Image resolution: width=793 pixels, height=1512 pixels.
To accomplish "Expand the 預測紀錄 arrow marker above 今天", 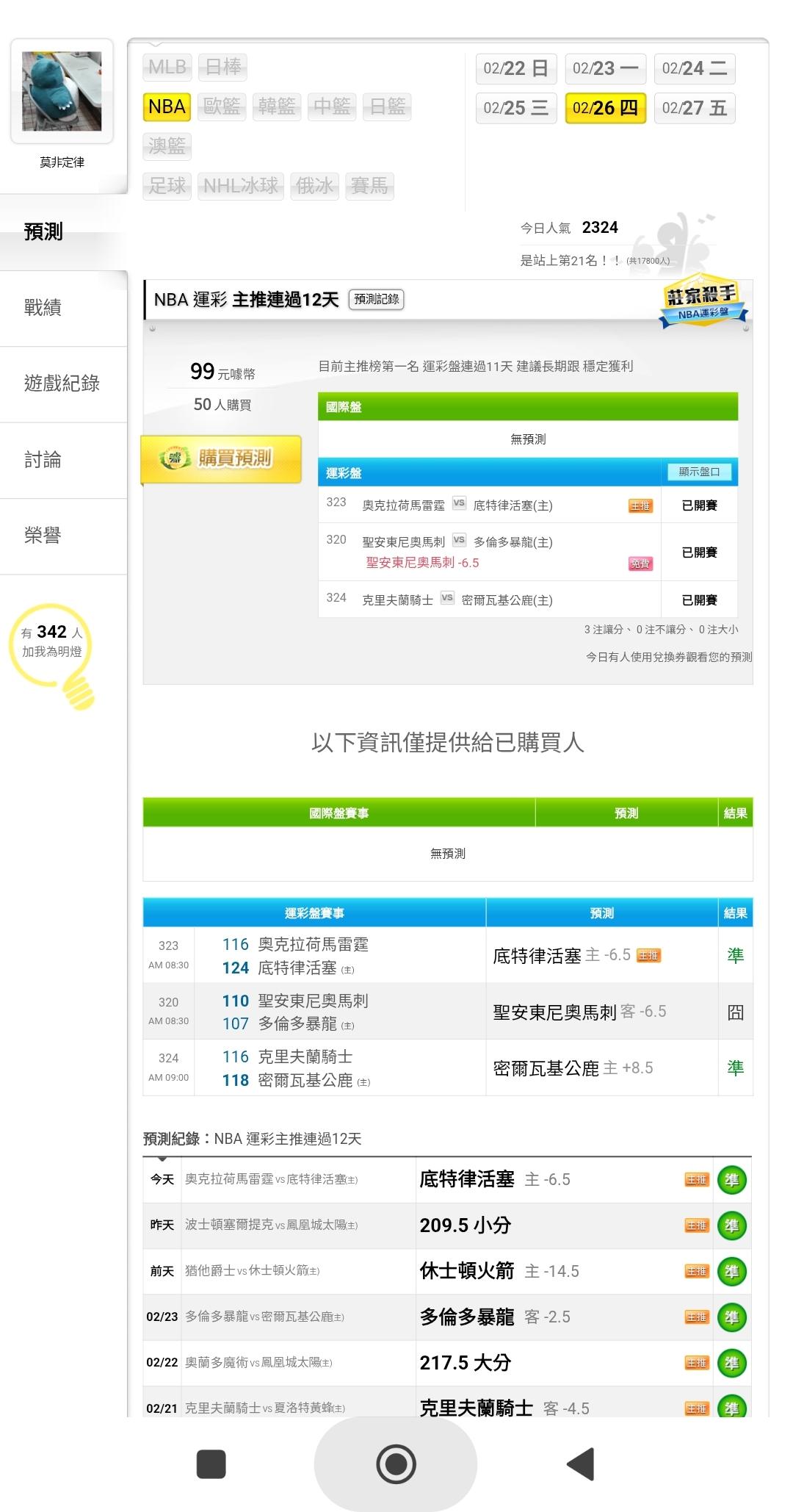I will tap(162, 1160).
